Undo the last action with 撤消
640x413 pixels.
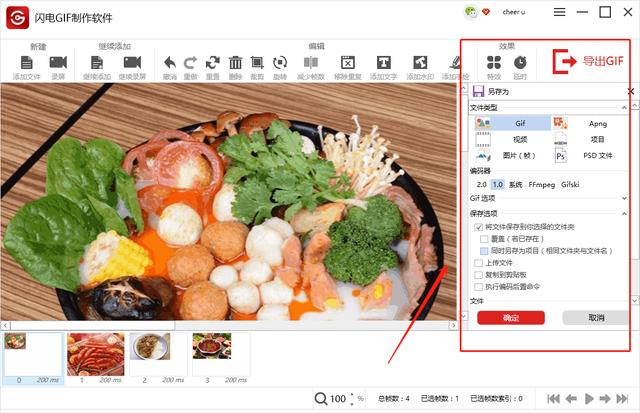(170, 62)
